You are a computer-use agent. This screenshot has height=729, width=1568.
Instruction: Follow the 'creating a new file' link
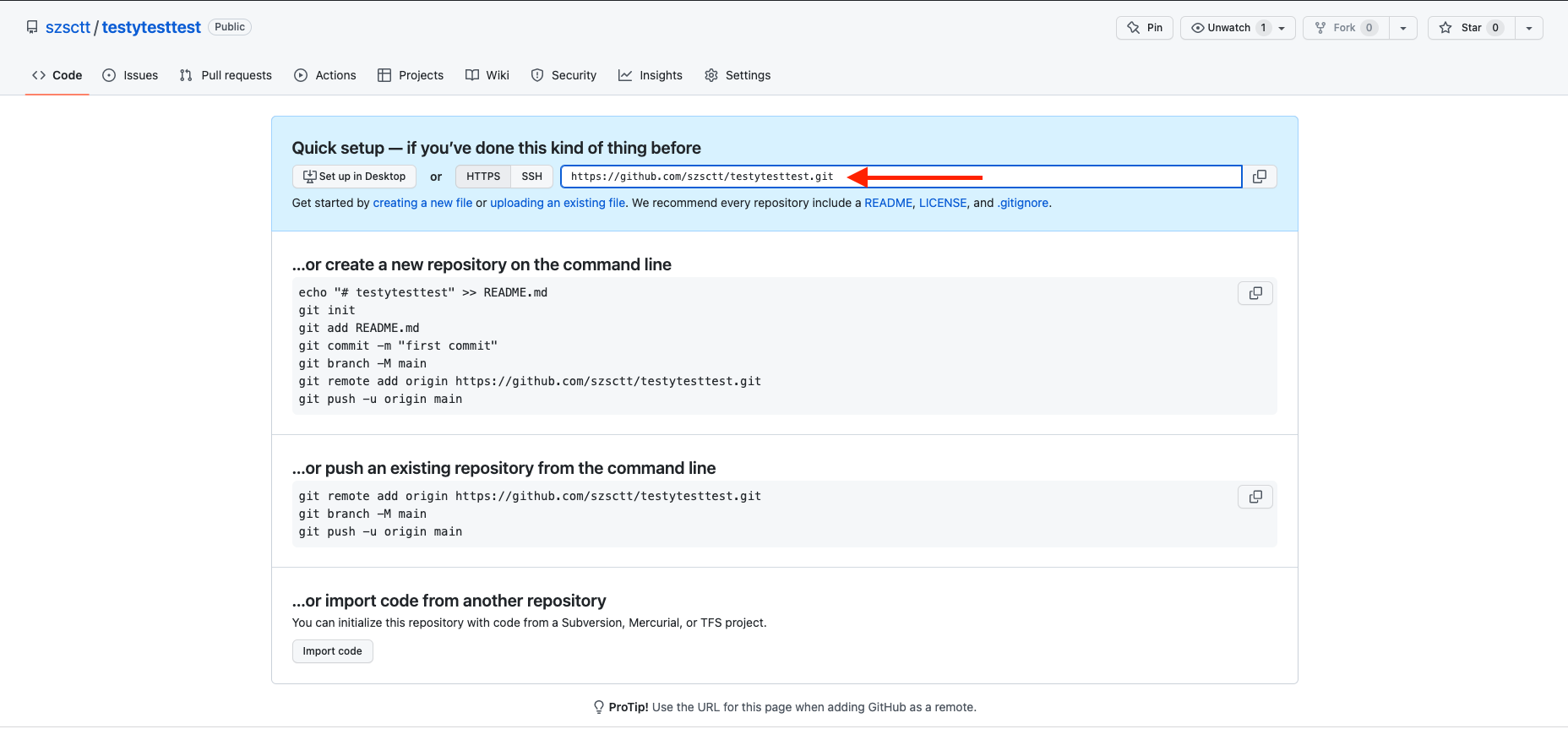(x=422, y=203)
